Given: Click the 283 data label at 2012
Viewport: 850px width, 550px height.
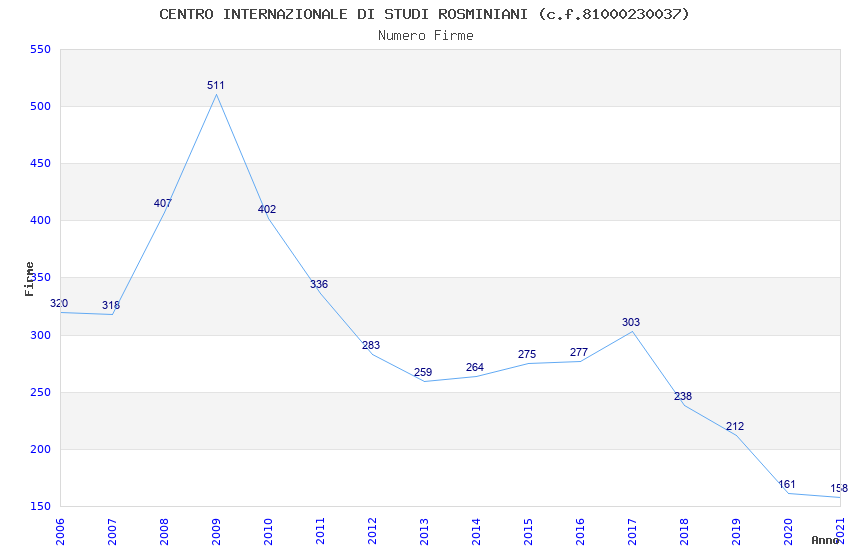Looking at the screenshot, I should tap(371, 345).
